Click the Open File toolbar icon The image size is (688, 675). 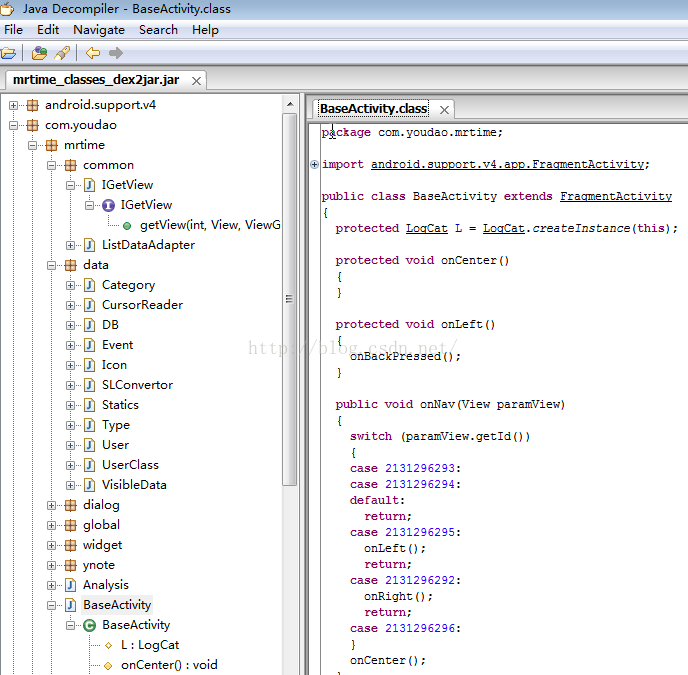click(x=9, y=53)
